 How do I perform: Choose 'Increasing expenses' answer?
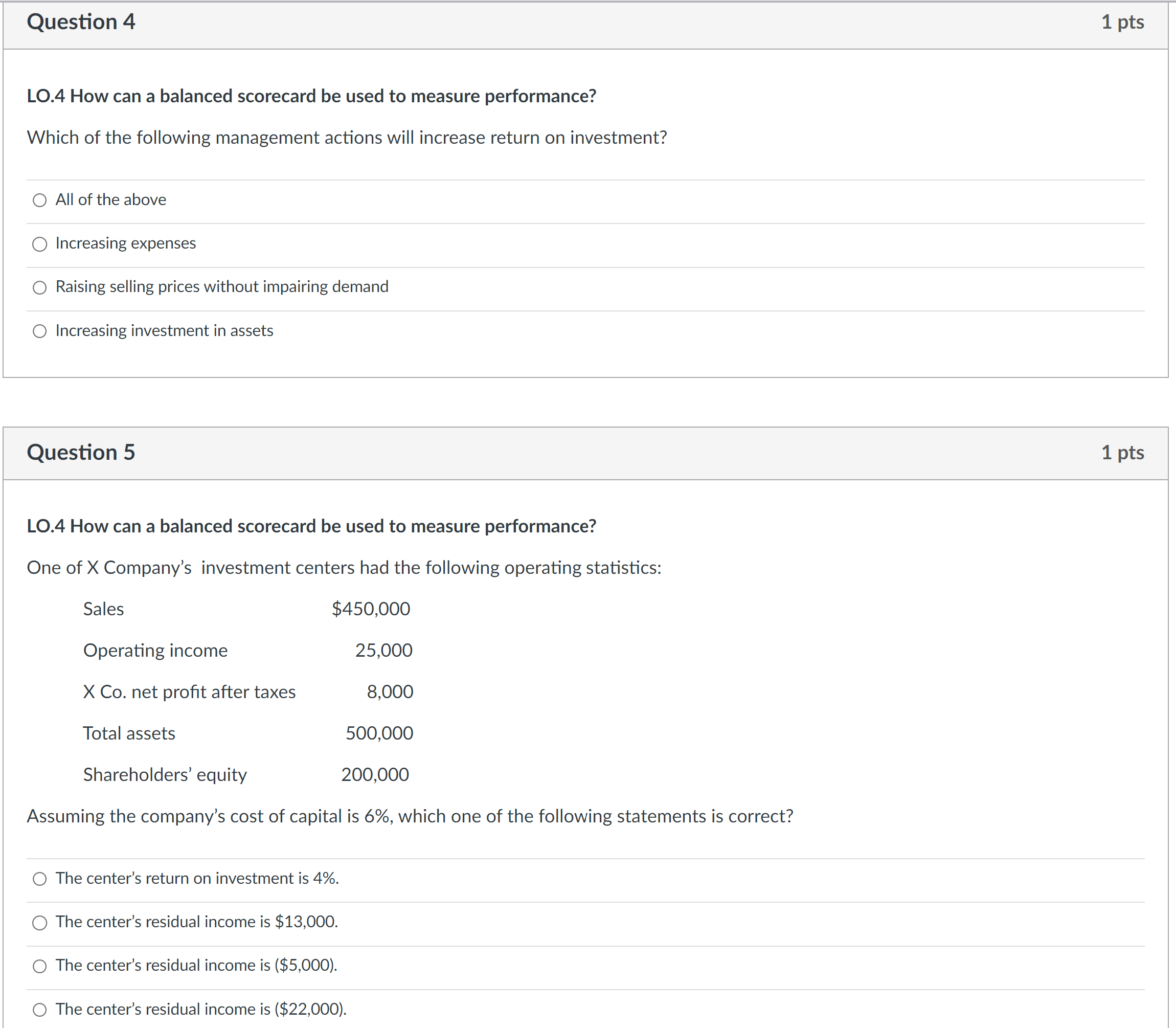[x=39, y=244]
